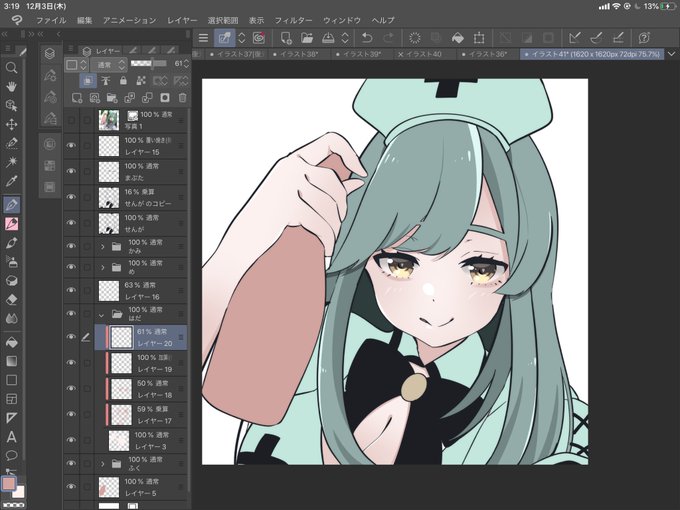This screenshot has height=510, width=680.
Task: Click Undo in the command bar
Action: click(x=367, y=38)
